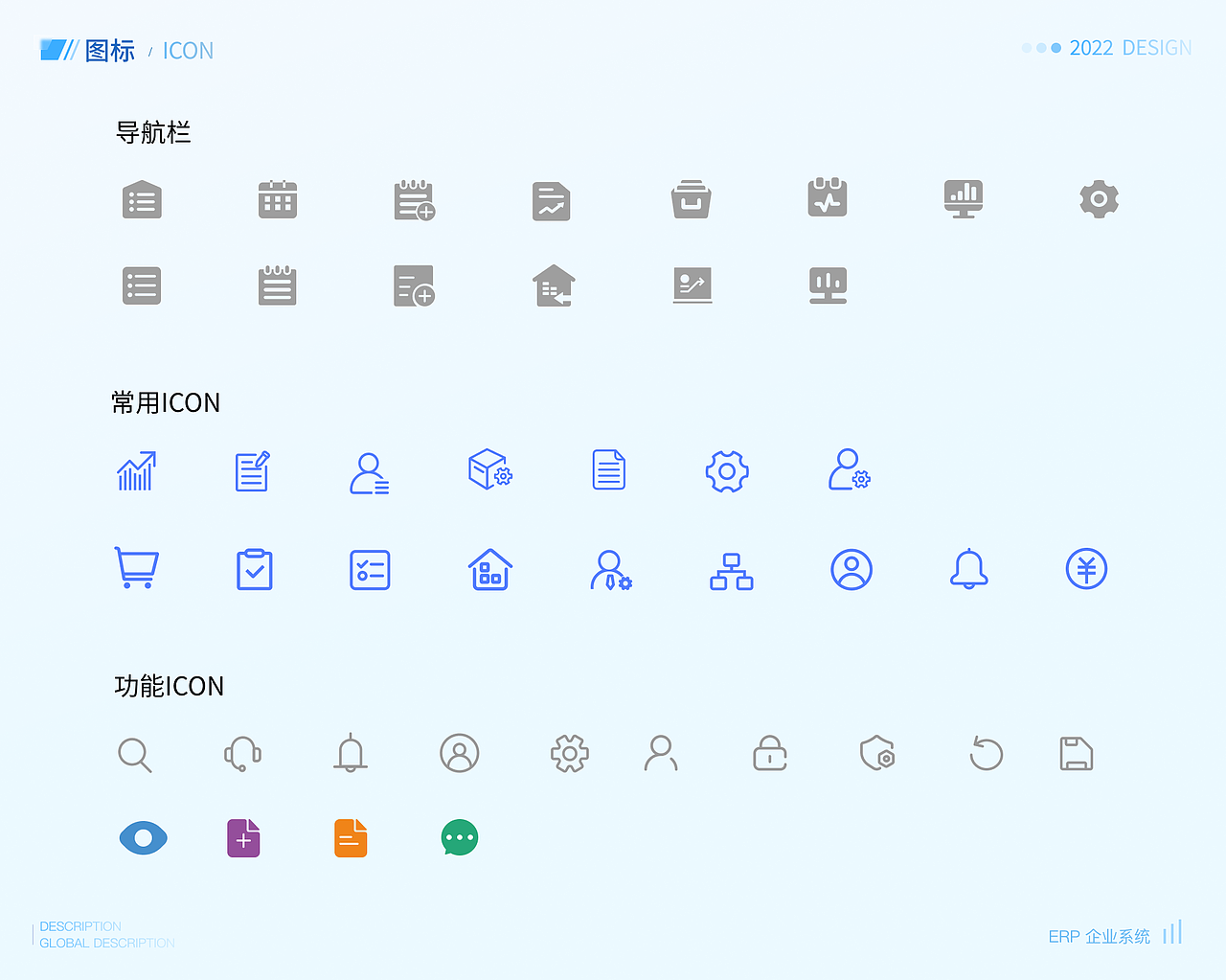Screen dimensions: 1226x980
Task: Click the gray house-shaped list icon
Action: coord(142,199)
